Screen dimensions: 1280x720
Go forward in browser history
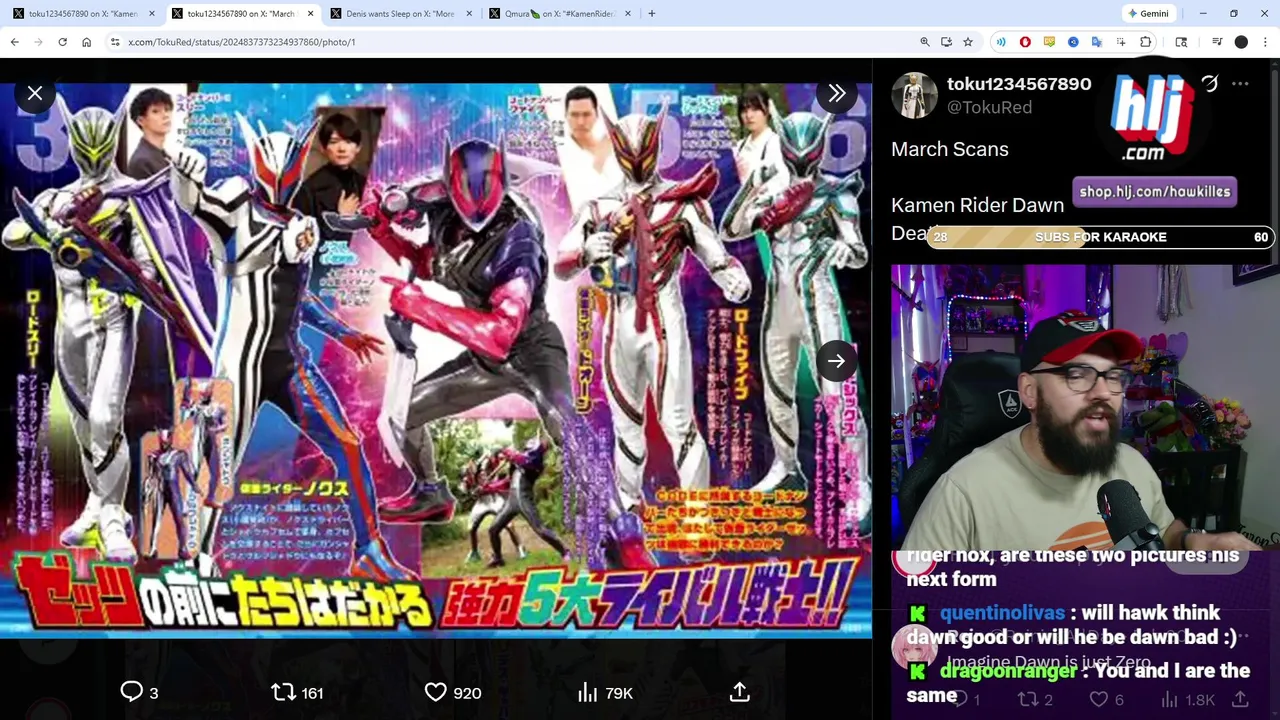tap(39, 42)
